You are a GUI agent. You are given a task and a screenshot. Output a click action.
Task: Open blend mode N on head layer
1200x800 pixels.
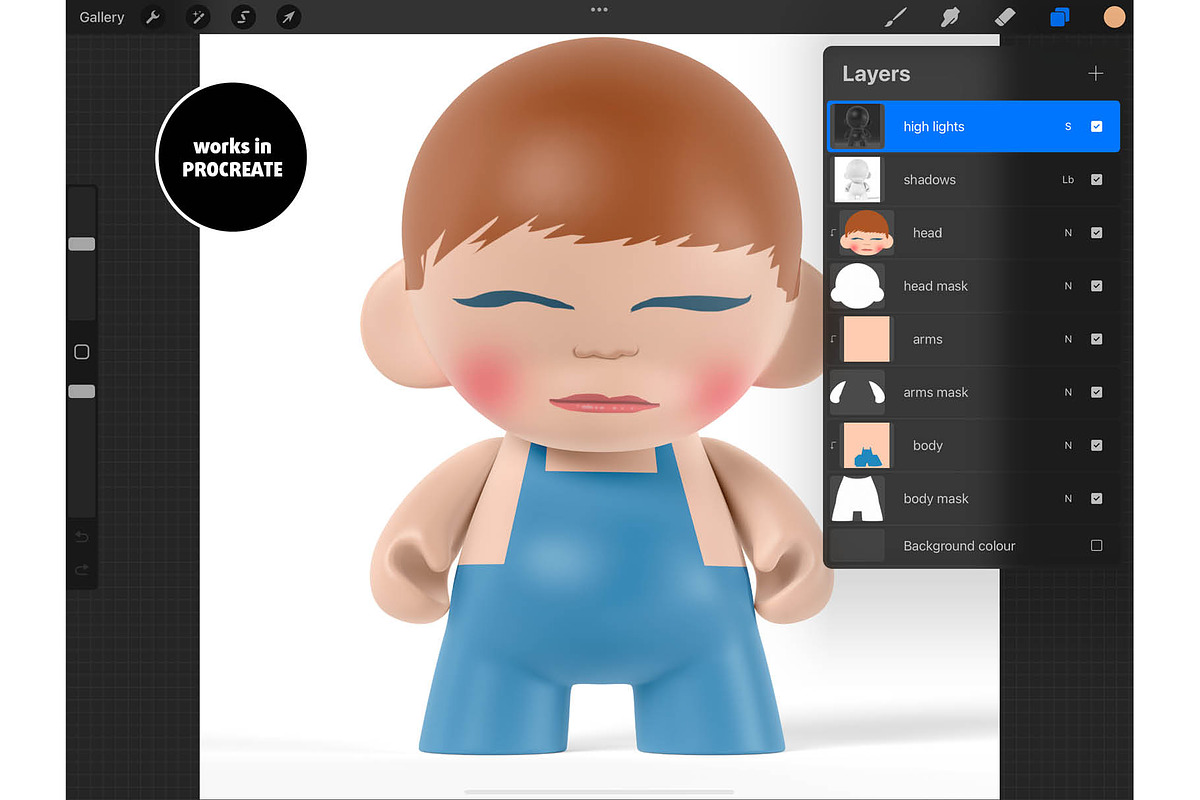(x=1068, y=233)
